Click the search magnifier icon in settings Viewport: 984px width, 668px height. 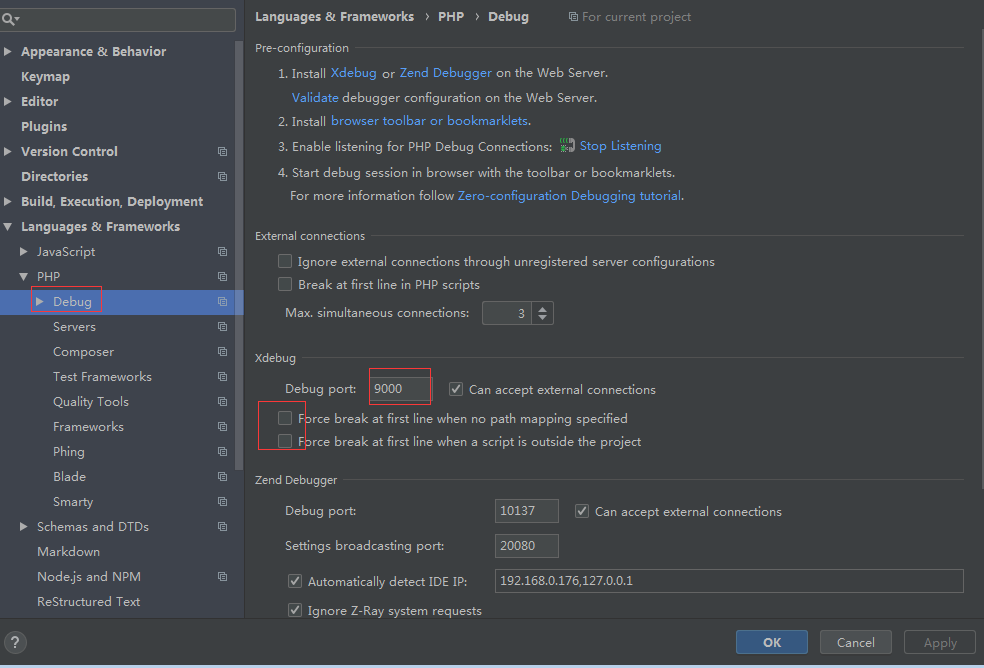(10, 19)
